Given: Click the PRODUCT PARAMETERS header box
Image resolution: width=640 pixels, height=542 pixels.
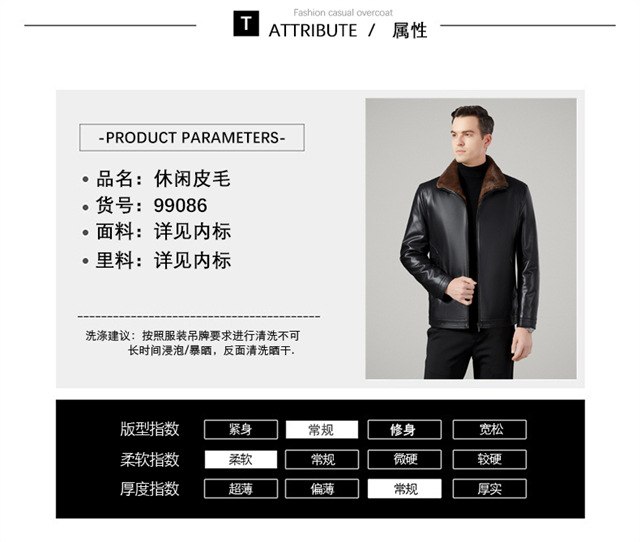Looking at the screenshot, I should click(x=192, y=138).
